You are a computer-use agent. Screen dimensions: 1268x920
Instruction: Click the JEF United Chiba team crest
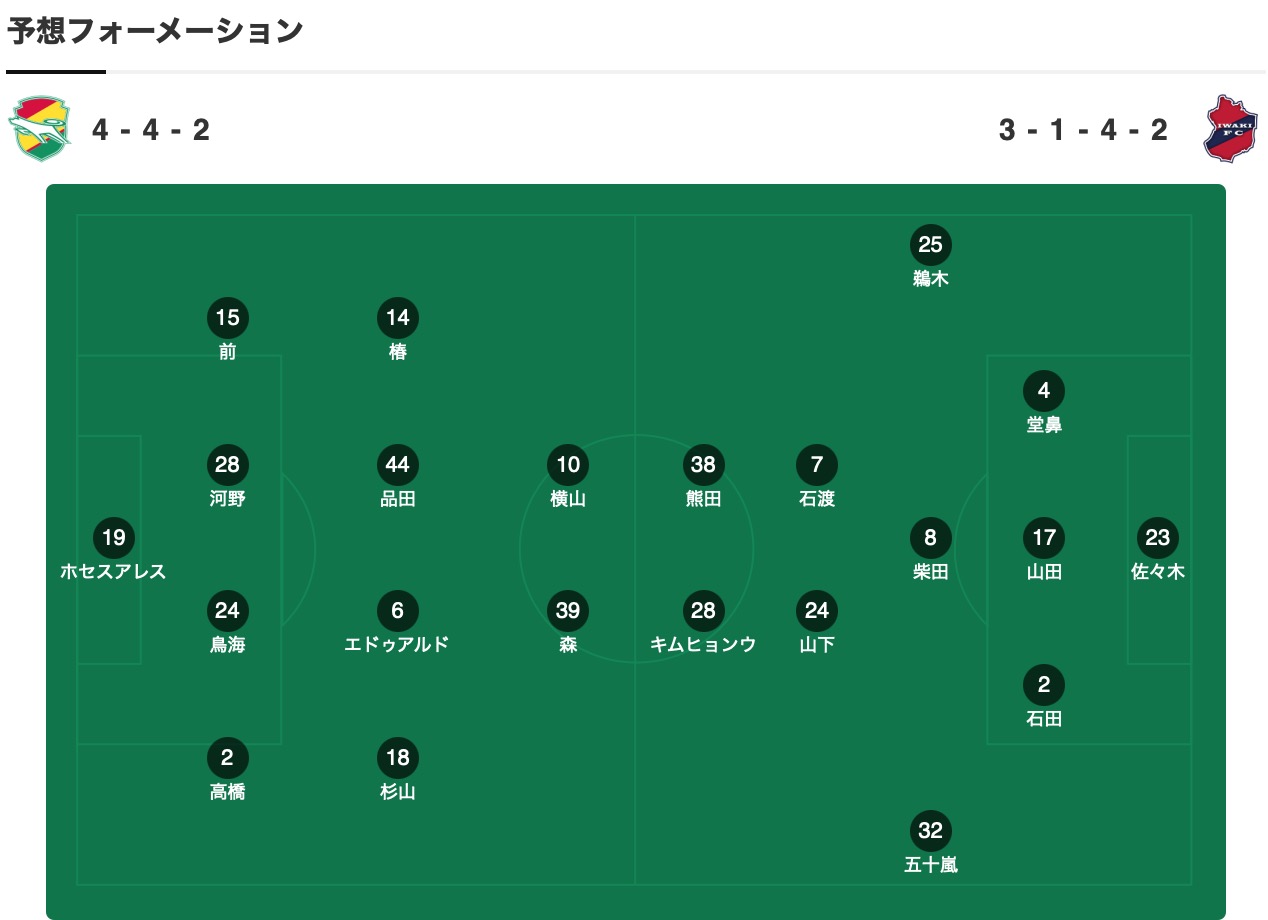coord(40,129)
